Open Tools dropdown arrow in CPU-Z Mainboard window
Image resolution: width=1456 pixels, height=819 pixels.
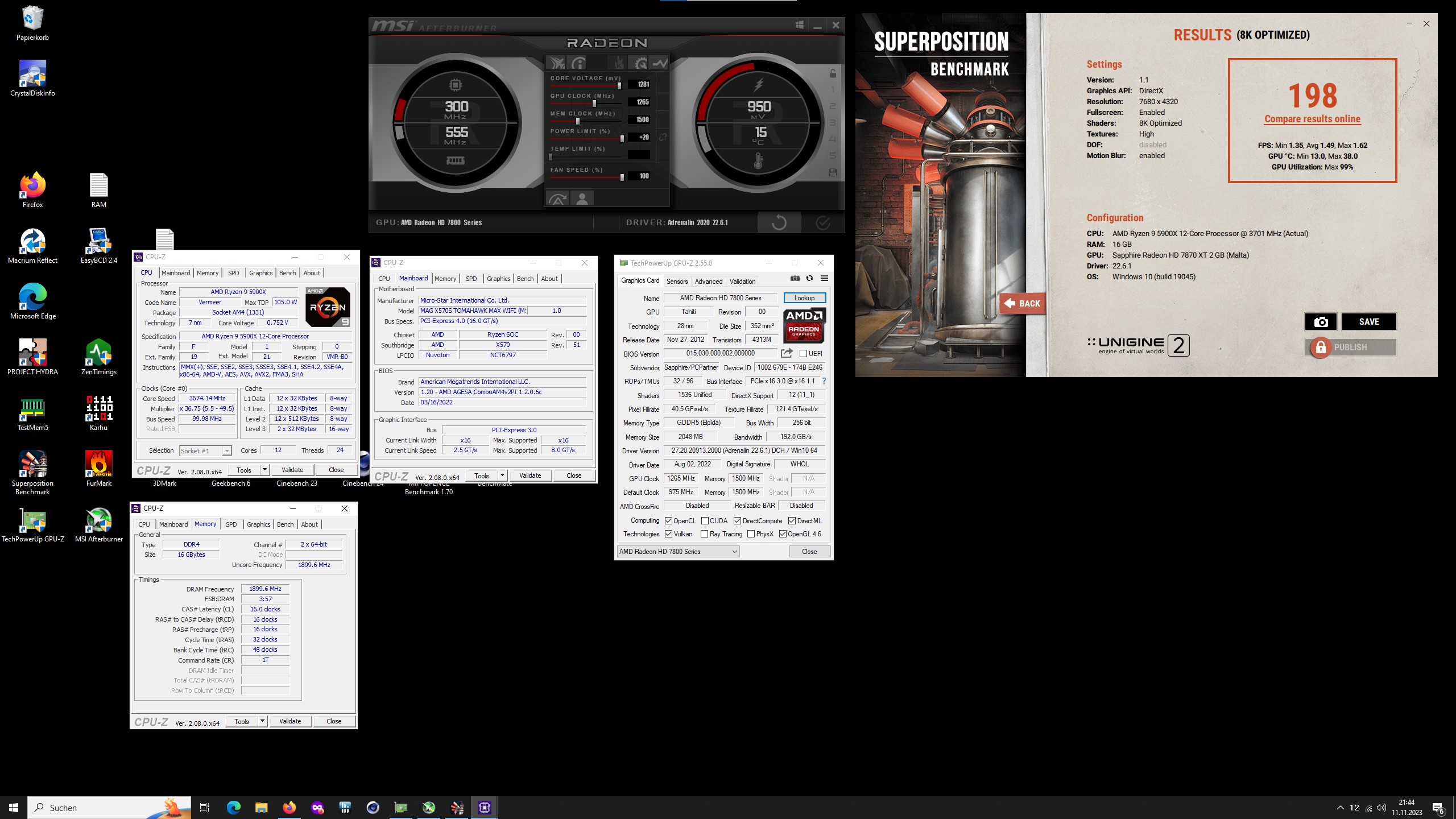[x=502, y=475]
